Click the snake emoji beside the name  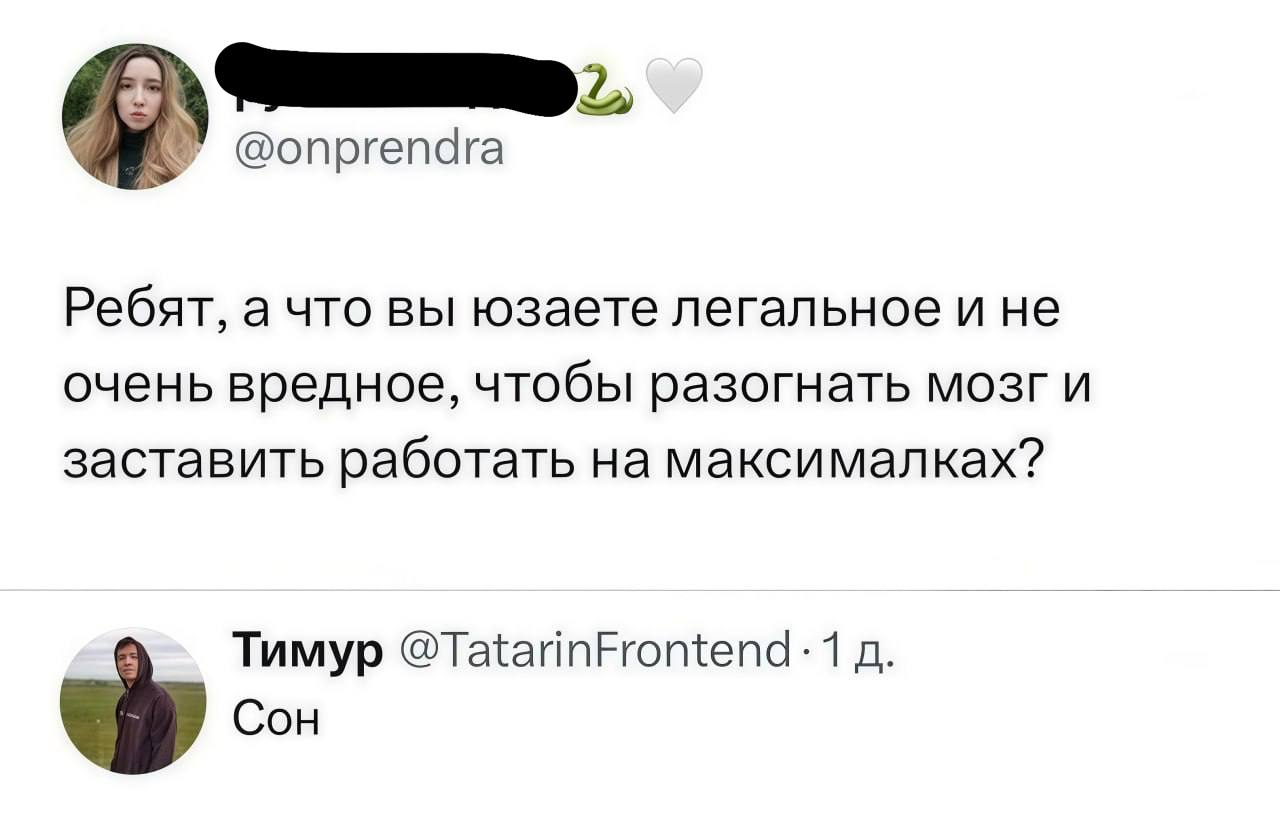(x=606, y=90)
